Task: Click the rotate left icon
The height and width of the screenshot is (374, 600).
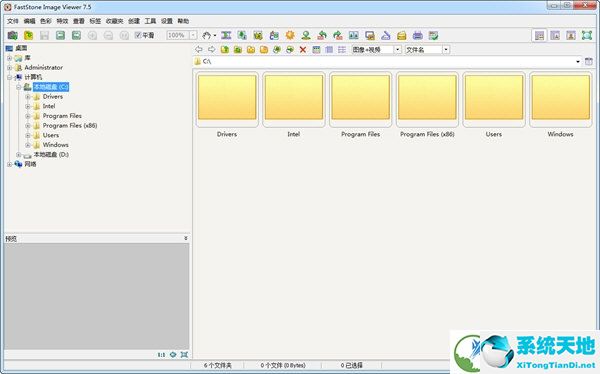Action: 322,36
